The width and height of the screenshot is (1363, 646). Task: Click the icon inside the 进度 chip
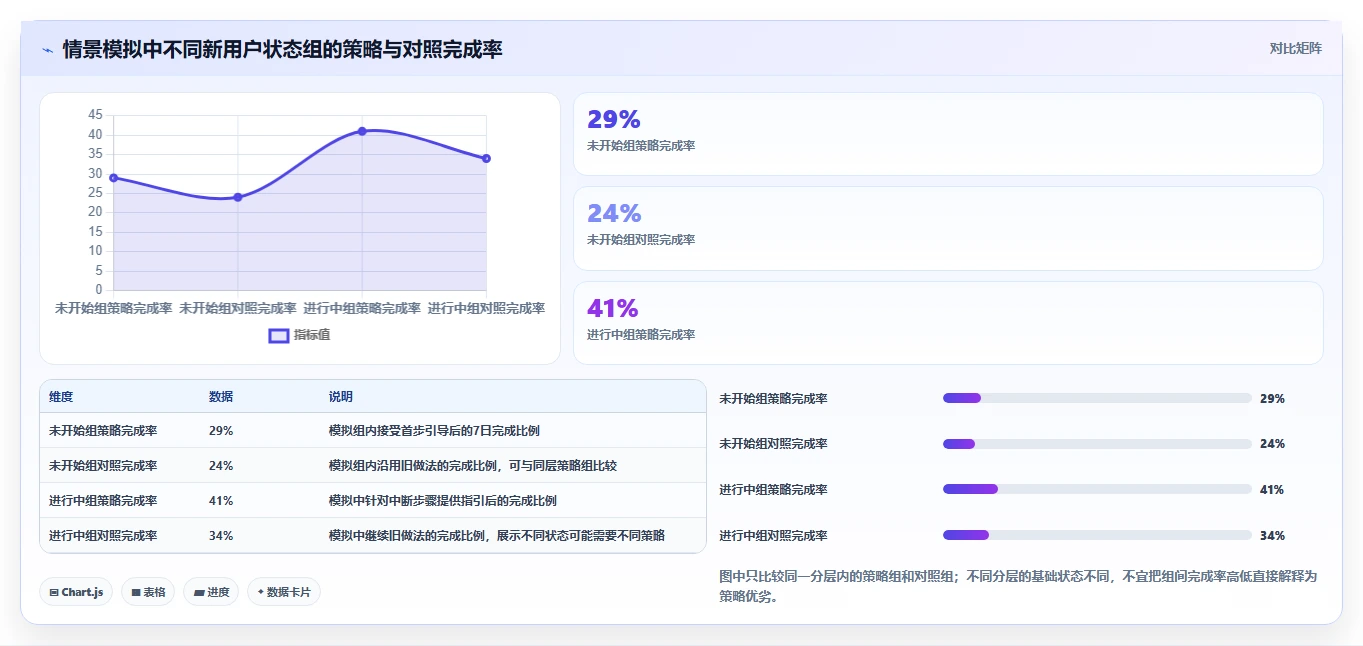point(199,593)
